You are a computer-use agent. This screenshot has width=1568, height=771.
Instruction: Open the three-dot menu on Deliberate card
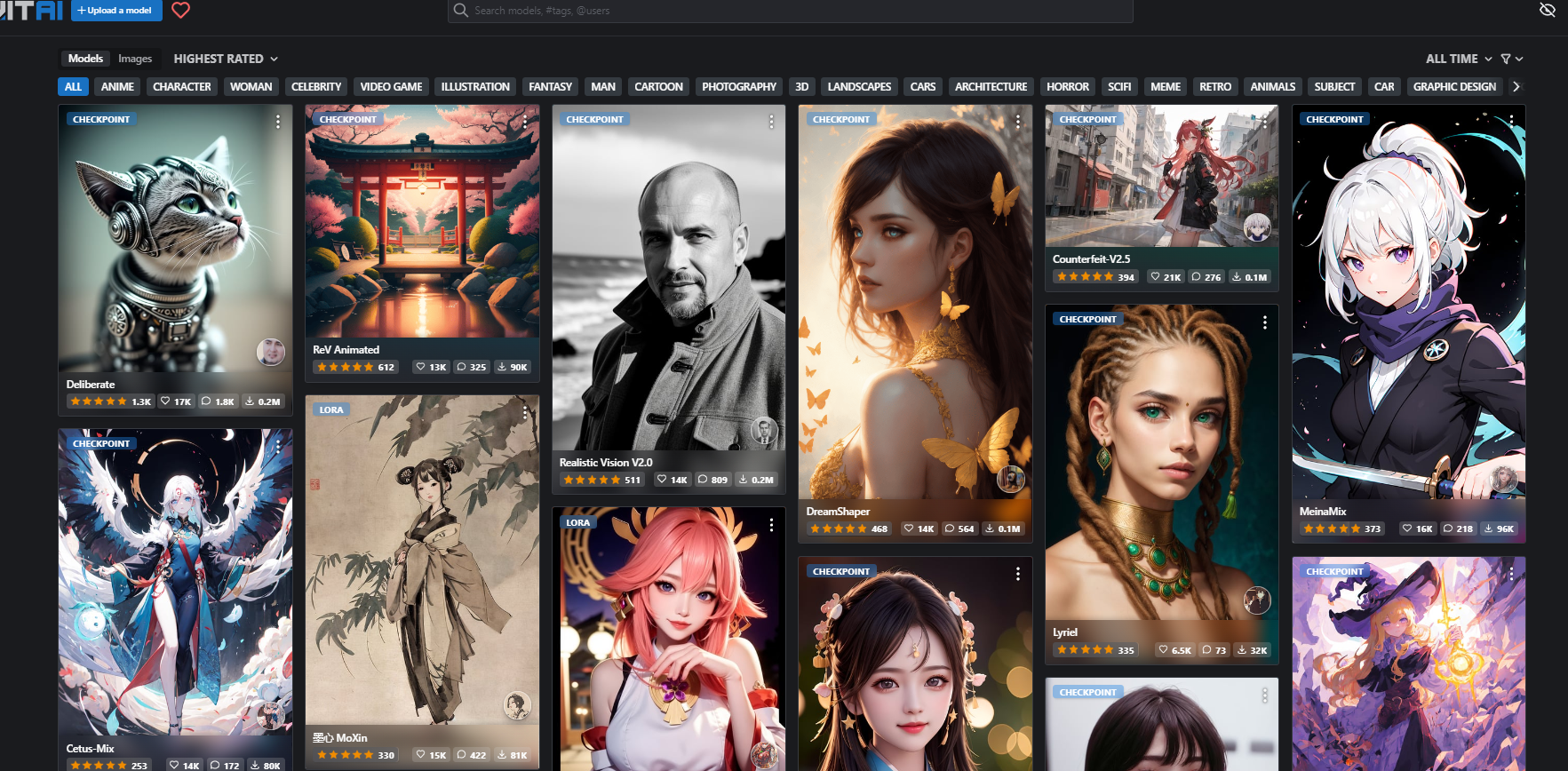click(x=278, y=122)
